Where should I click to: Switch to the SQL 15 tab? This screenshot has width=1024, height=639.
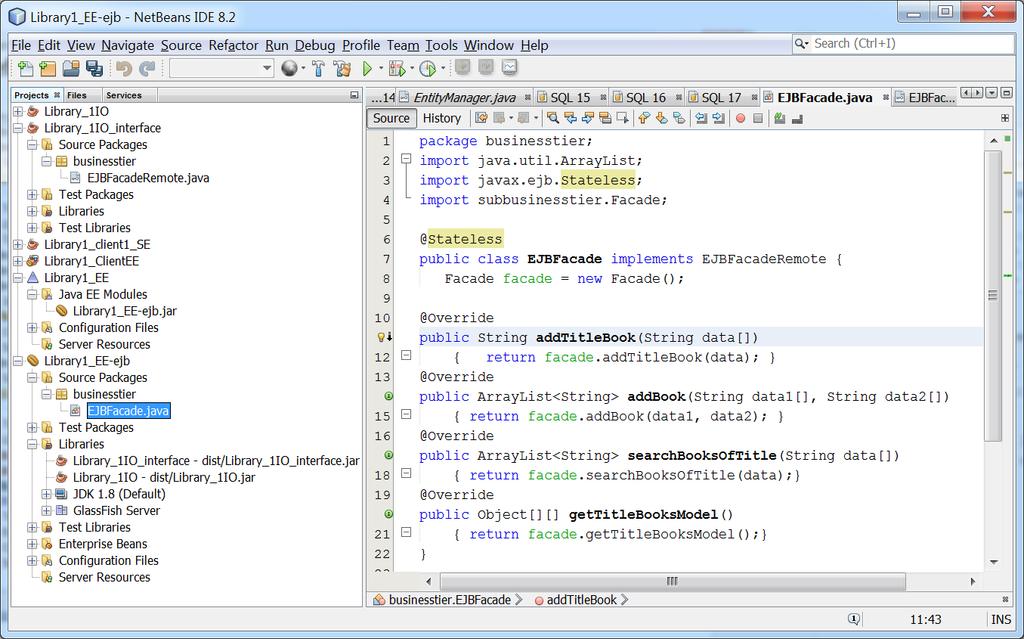[x=569, y=97]
